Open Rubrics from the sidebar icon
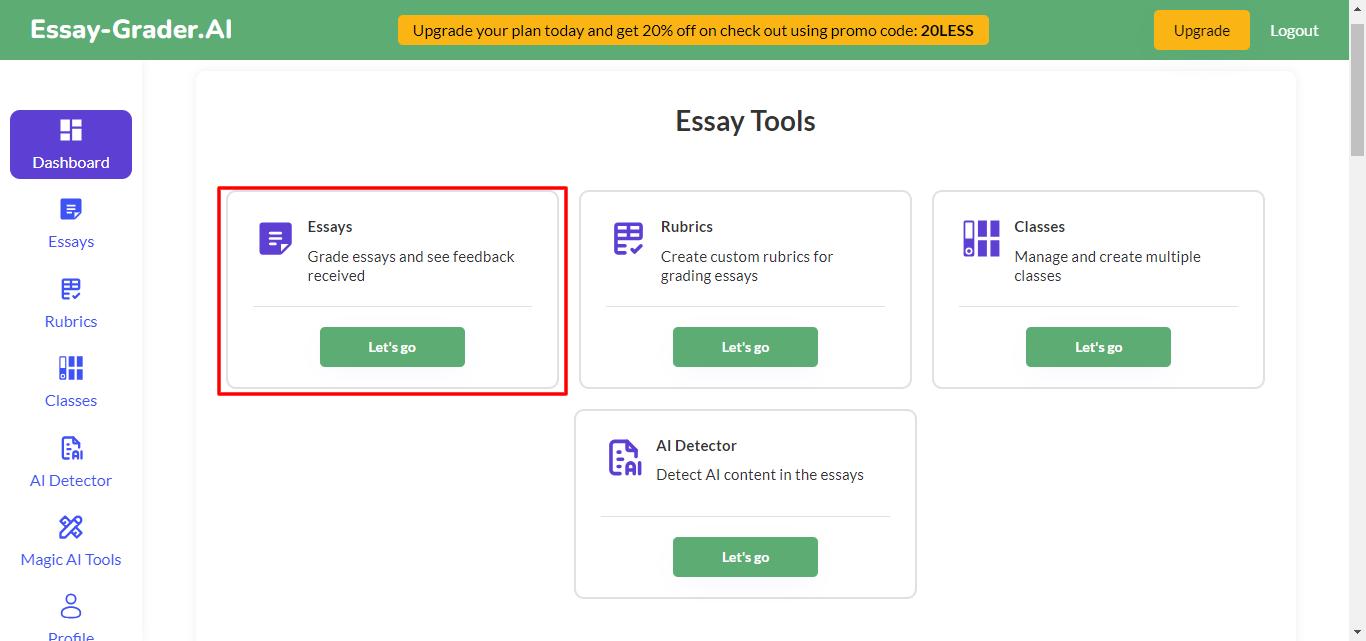1366x641 pixels. [x=70, y=289]
